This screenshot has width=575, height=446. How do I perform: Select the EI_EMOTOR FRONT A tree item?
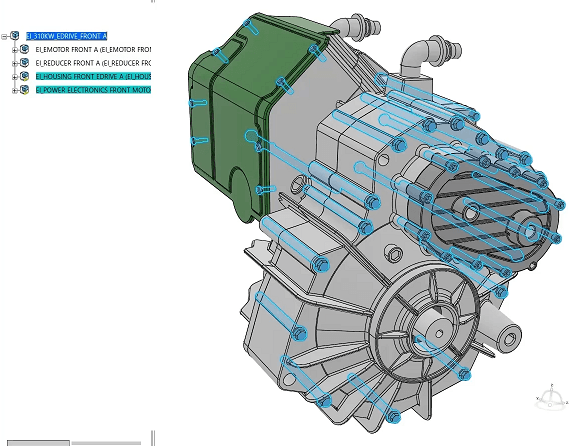tap(93, 50)
